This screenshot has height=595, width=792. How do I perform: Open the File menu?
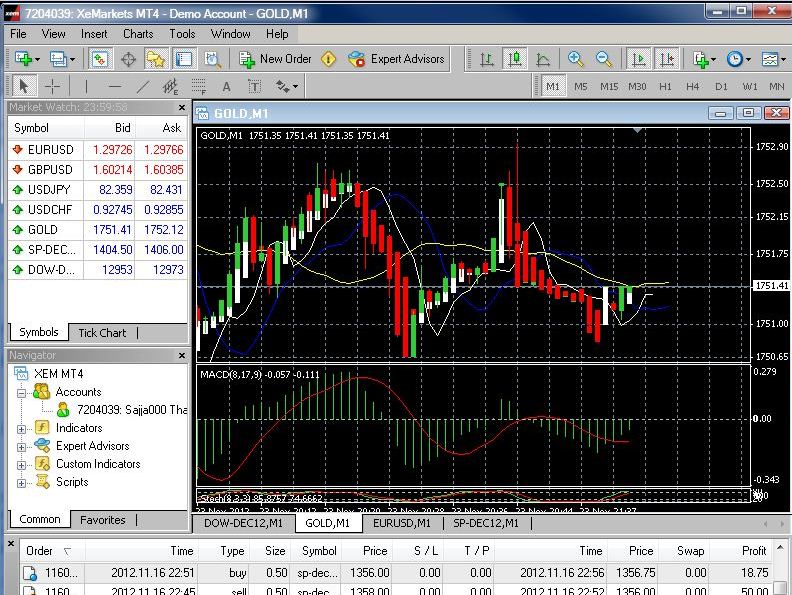click(x=18, y=34)
